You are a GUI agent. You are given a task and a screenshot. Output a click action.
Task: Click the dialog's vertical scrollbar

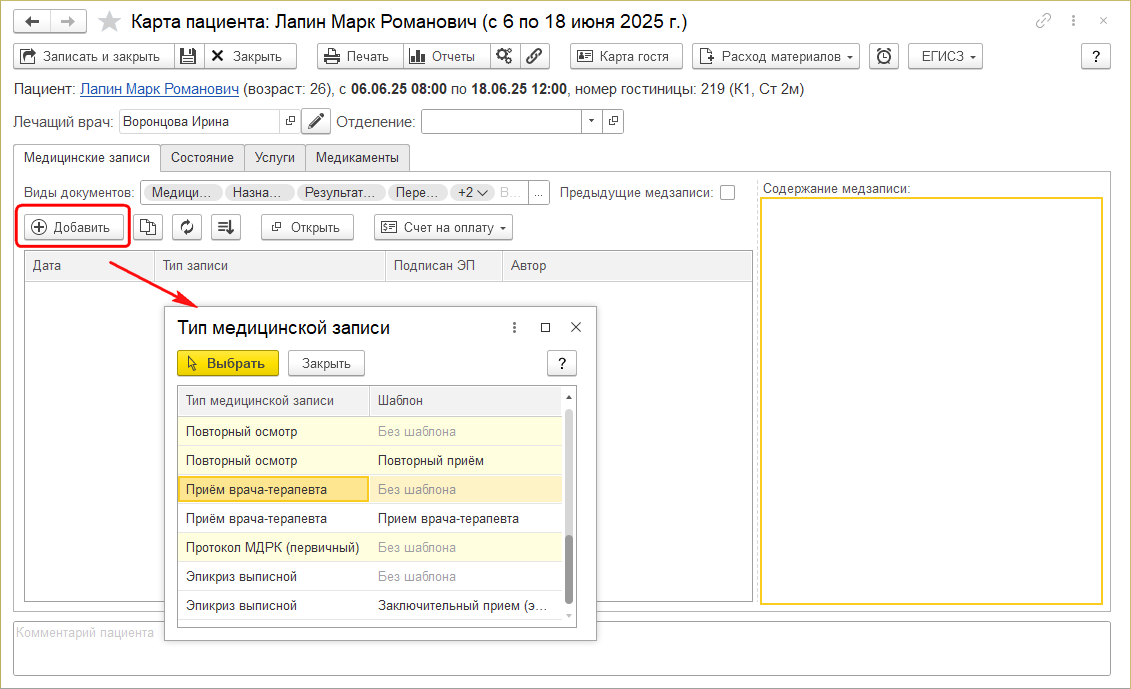(570, 568)
